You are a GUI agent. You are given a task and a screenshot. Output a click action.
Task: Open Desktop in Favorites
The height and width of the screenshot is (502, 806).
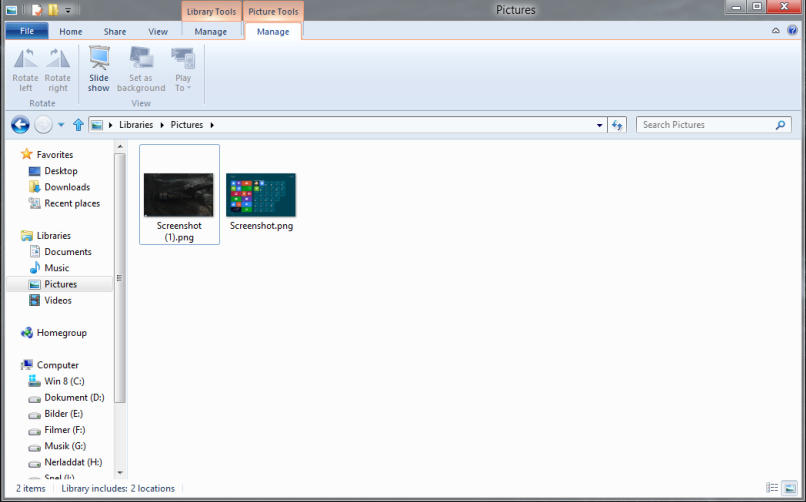(x=61, y=171)
